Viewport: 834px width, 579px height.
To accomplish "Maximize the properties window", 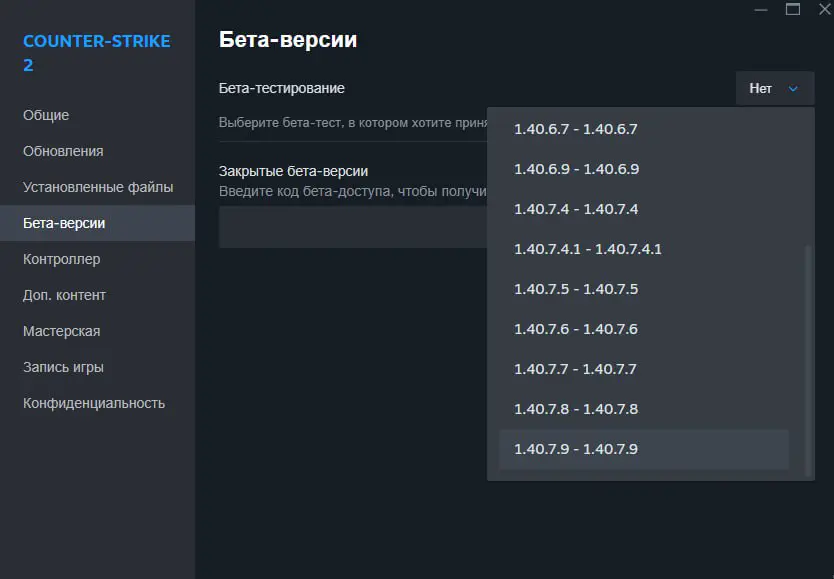I will 793,9.
